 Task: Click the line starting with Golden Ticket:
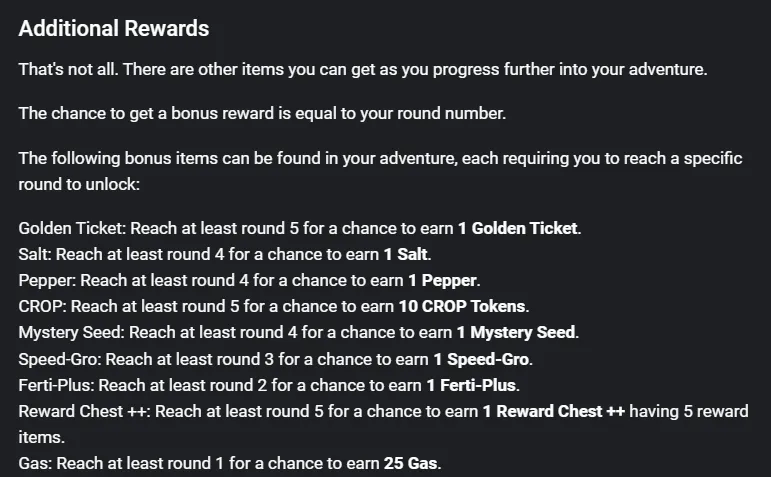coord(300,228)
